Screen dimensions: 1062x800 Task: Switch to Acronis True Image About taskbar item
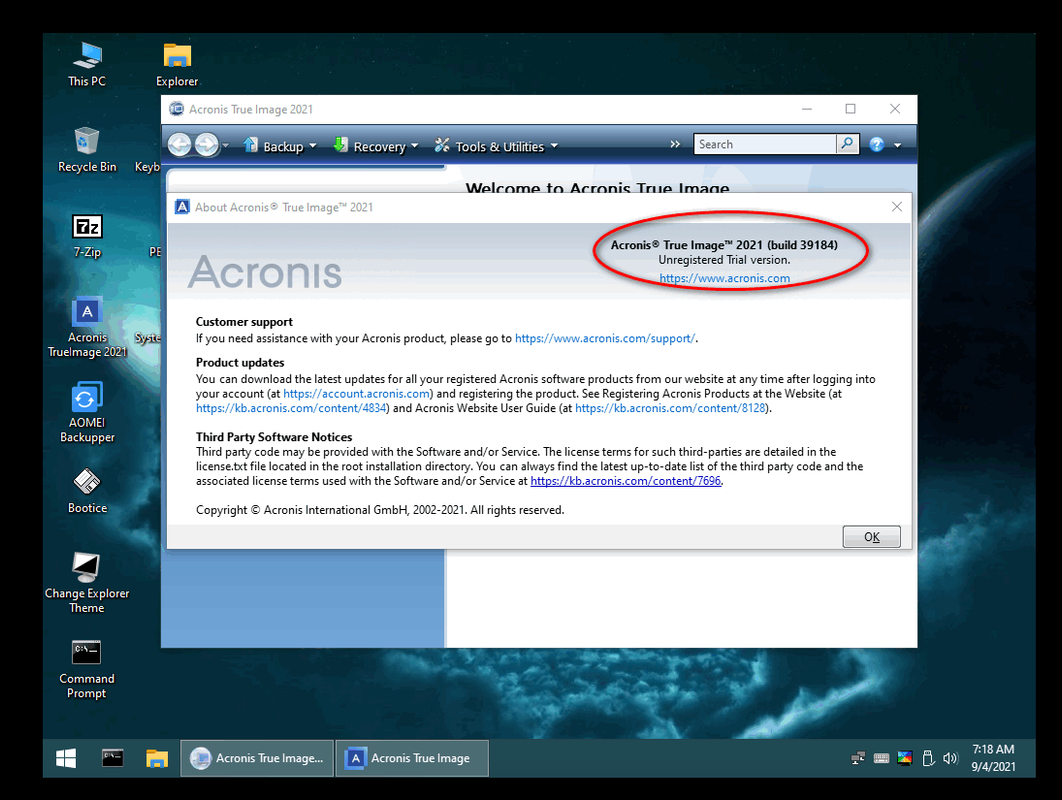coord(412,758)
